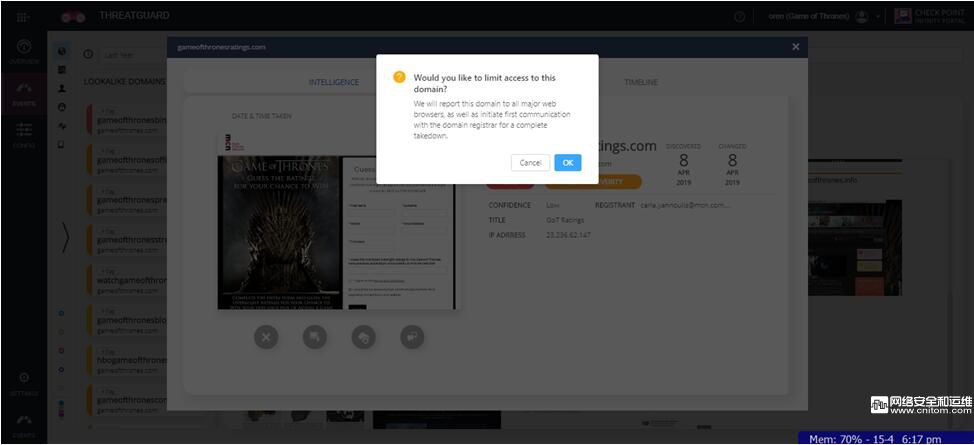Click the orange question mark dialog icon
The image size is (974, 445).
click(399, 78)
